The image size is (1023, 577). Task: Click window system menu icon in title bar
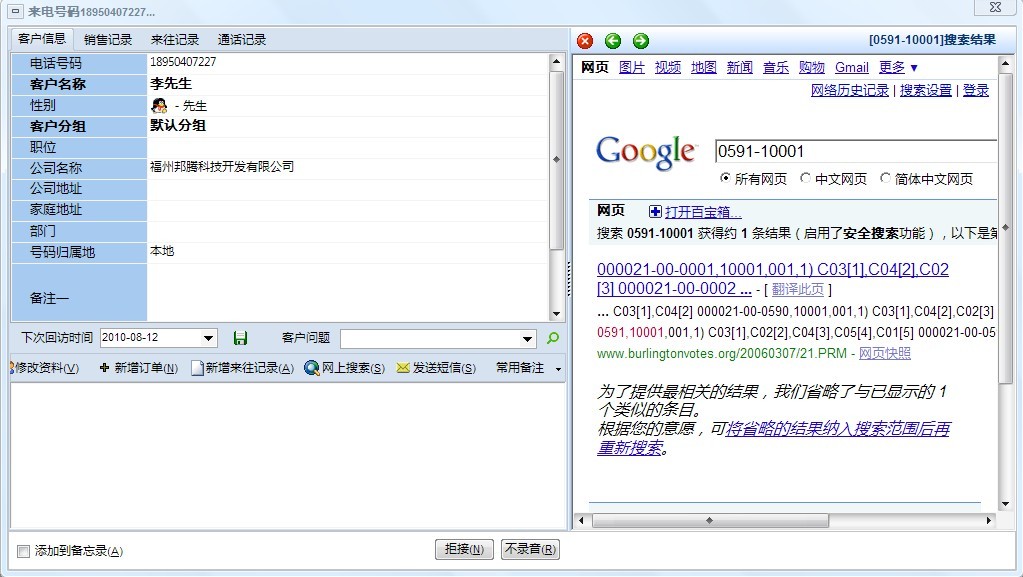tap(16, 12)
